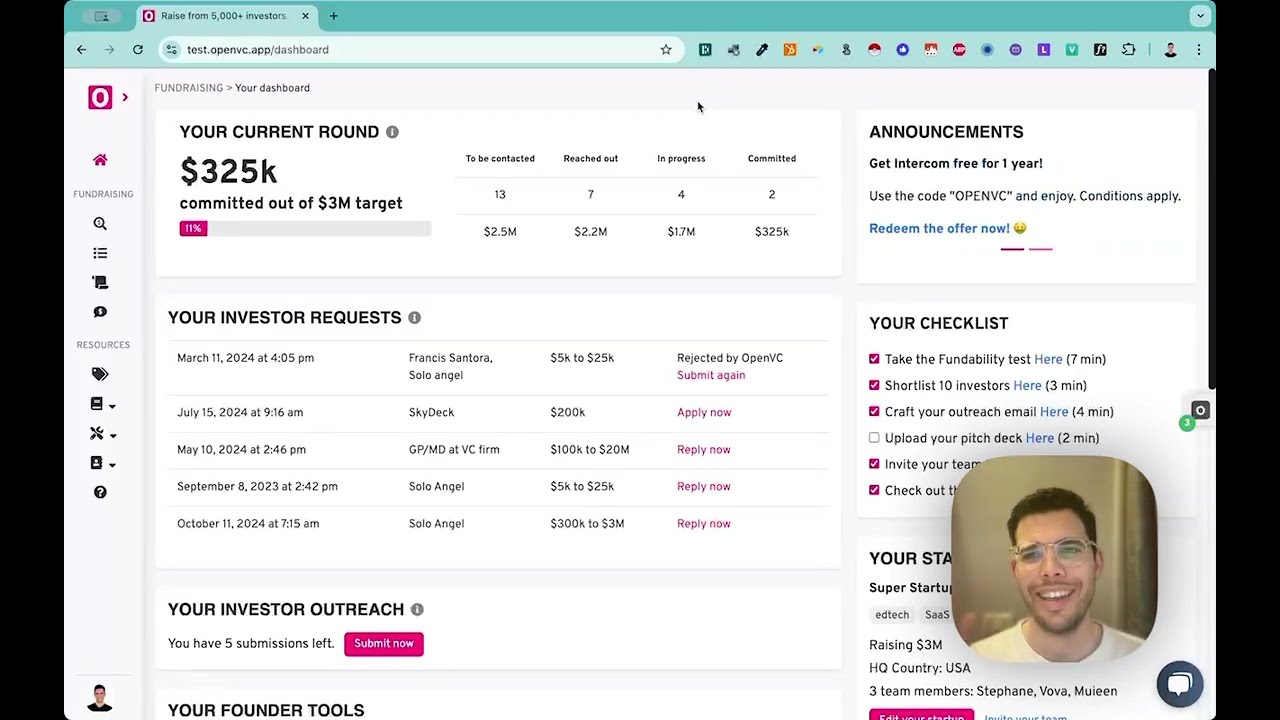
Task: Click the site info icon in address bar
Action: pos(172,50)
